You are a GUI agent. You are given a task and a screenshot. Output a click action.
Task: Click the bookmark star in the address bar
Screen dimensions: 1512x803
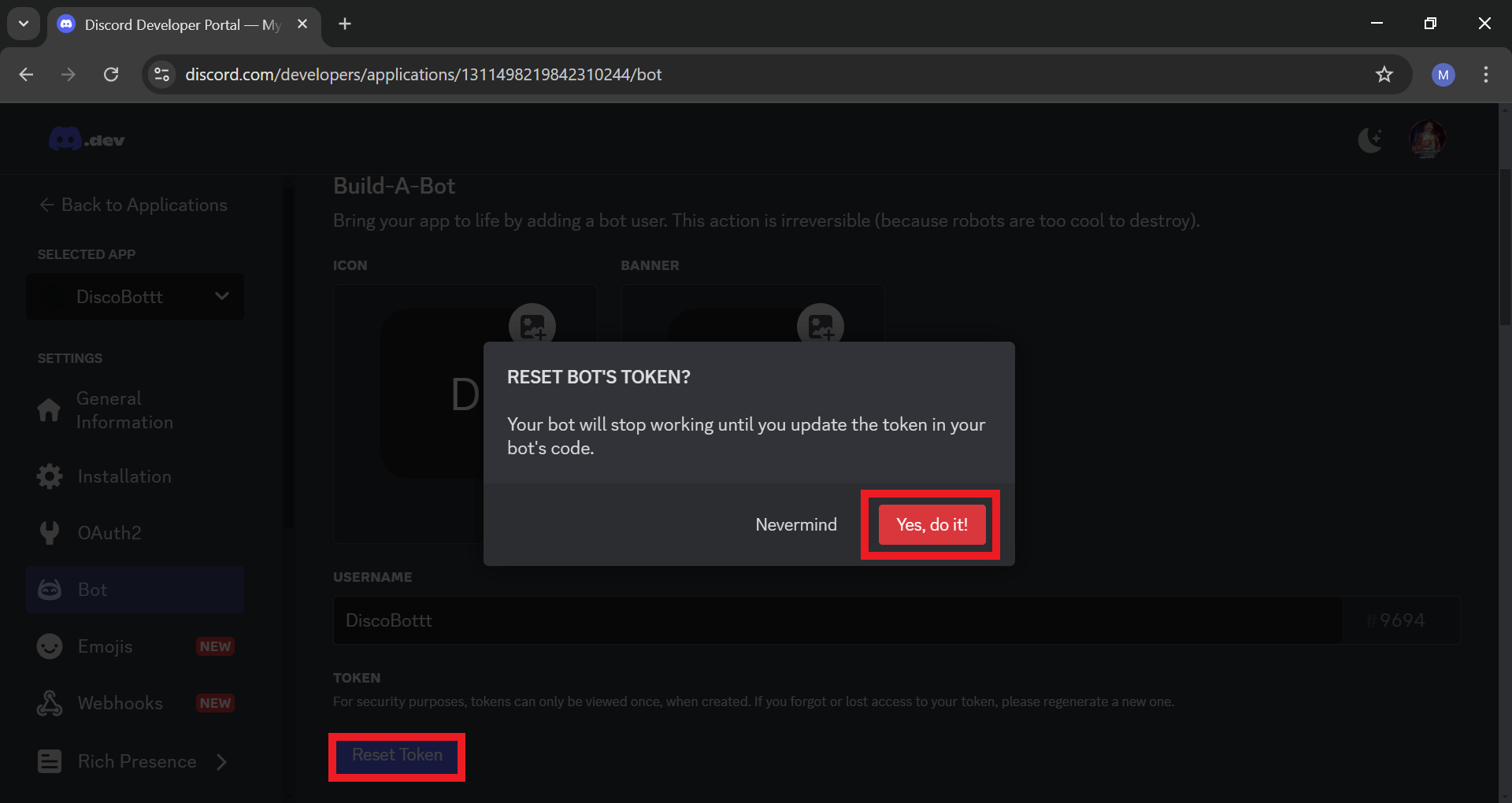[x=1384, y=74]
